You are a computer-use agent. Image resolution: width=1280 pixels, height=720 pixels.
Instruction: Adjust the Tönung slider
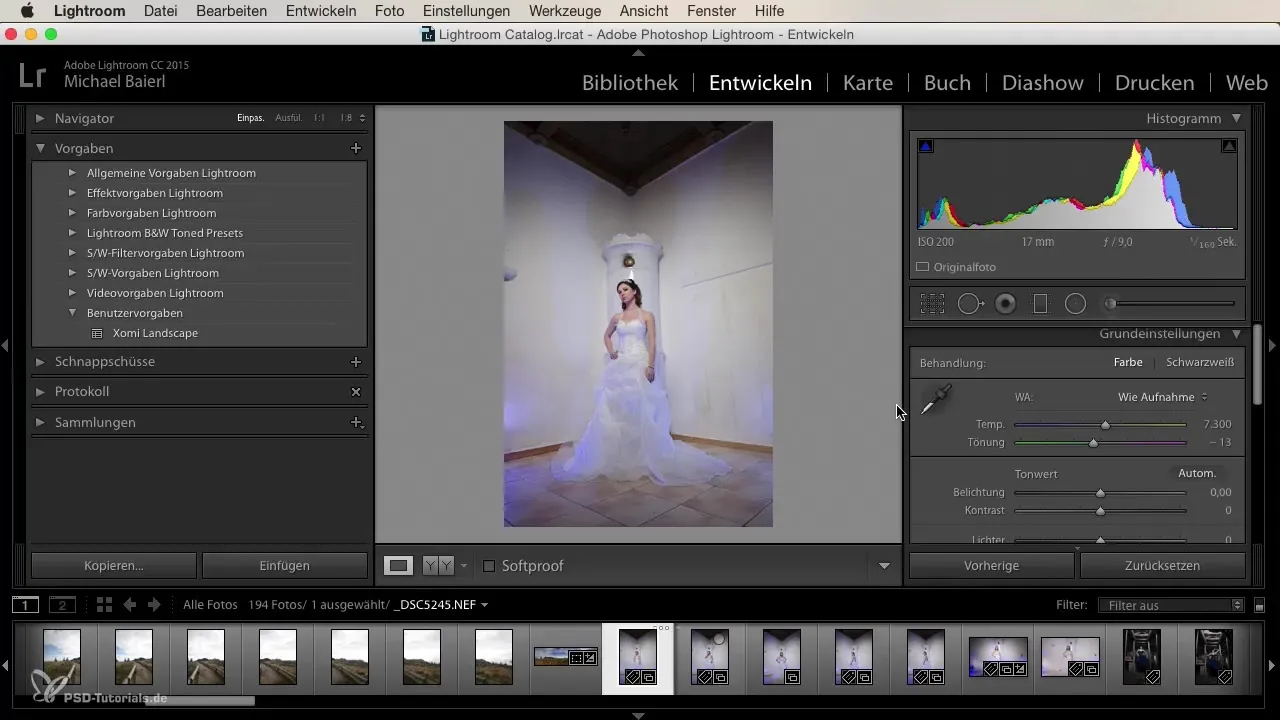[1093, 442]
